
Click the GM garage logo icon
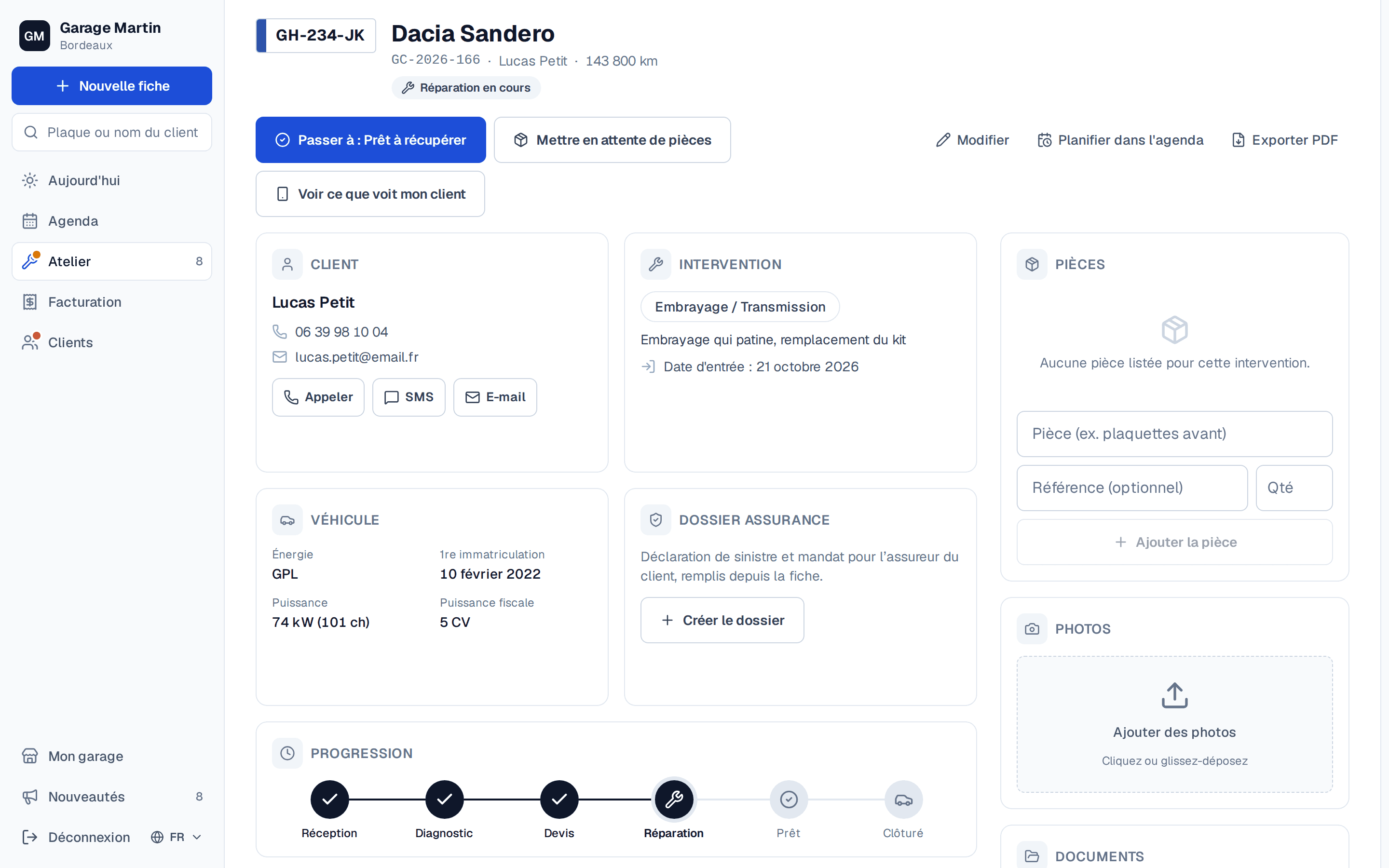34,36
